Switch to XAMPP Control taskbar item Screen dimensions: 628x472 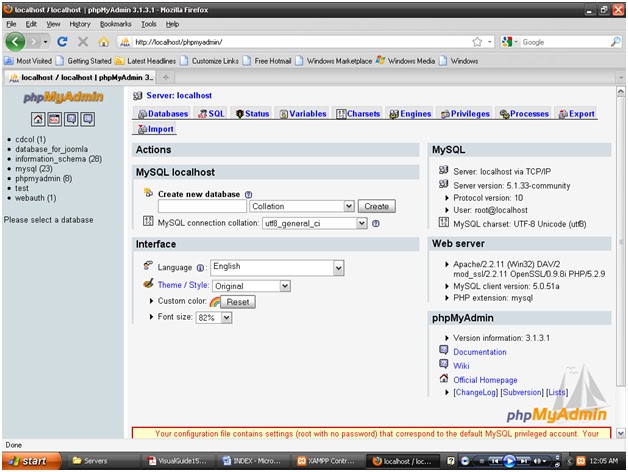point(326,461)
